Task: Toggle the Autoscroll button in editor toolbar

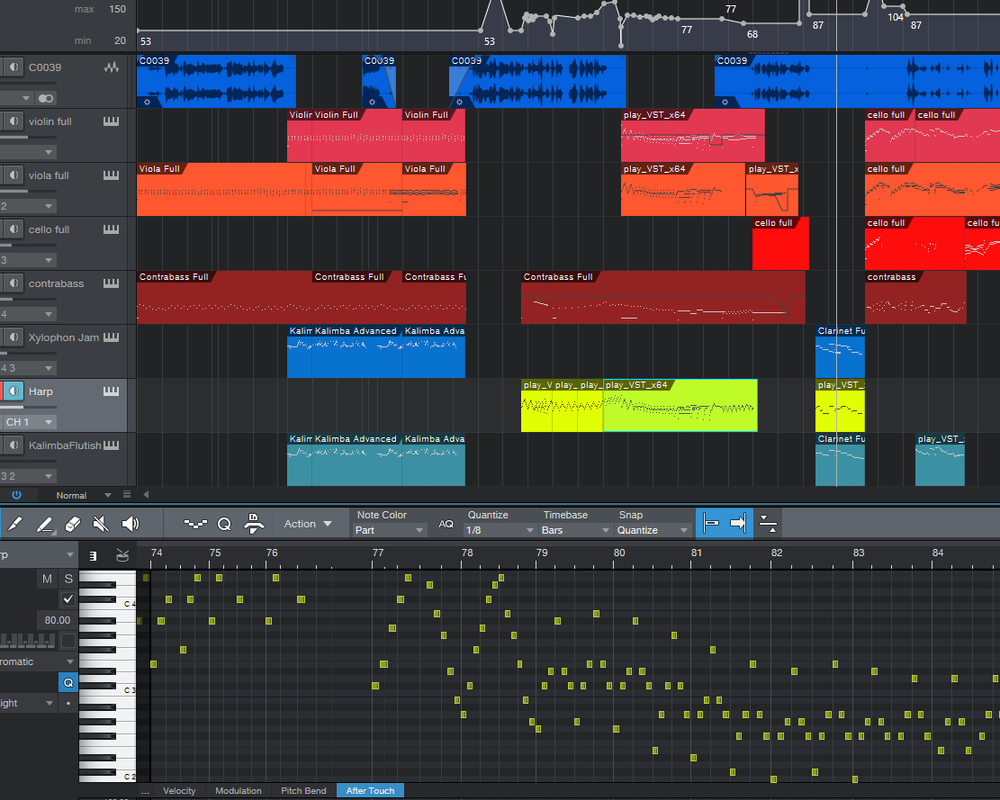Action: (738, 522)
